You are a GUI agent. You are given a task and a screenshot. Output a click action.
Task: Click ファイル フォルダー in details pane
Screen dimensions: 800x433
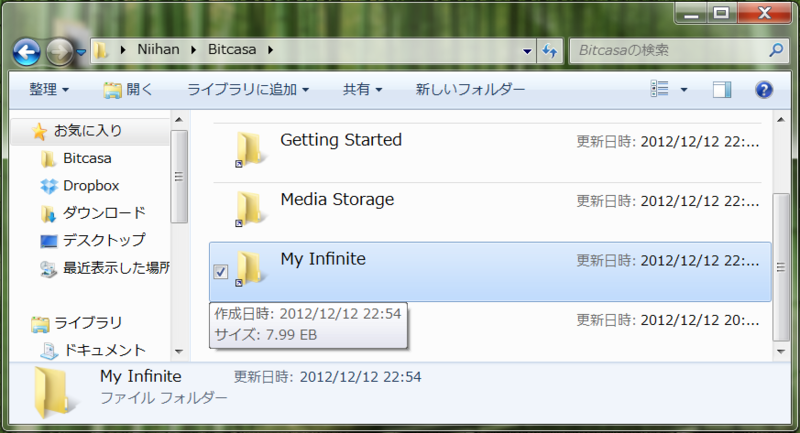pos(163,398)
